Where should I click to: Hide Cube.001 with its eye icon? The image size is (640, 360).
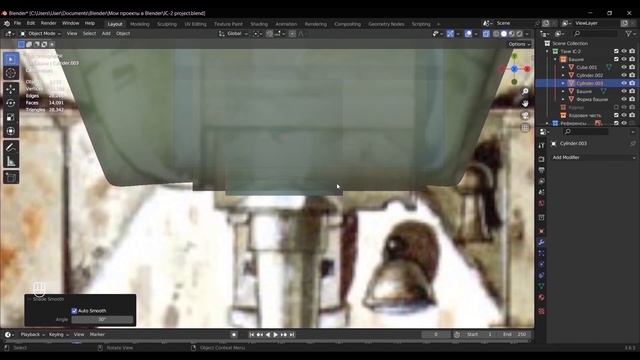point(624,67)
